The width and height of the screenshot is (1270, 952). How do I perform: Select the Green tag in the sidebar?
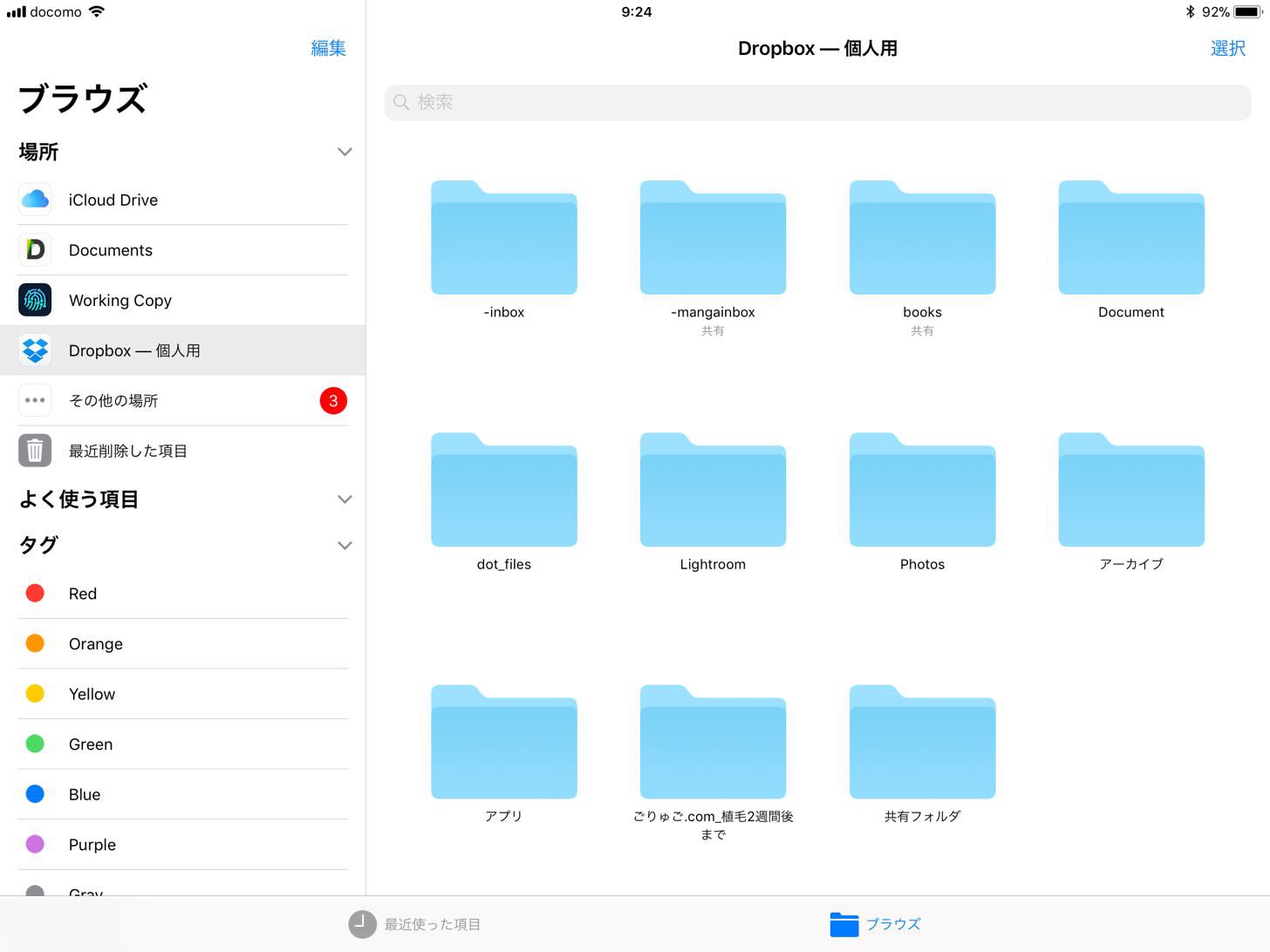tap(91, 745)
